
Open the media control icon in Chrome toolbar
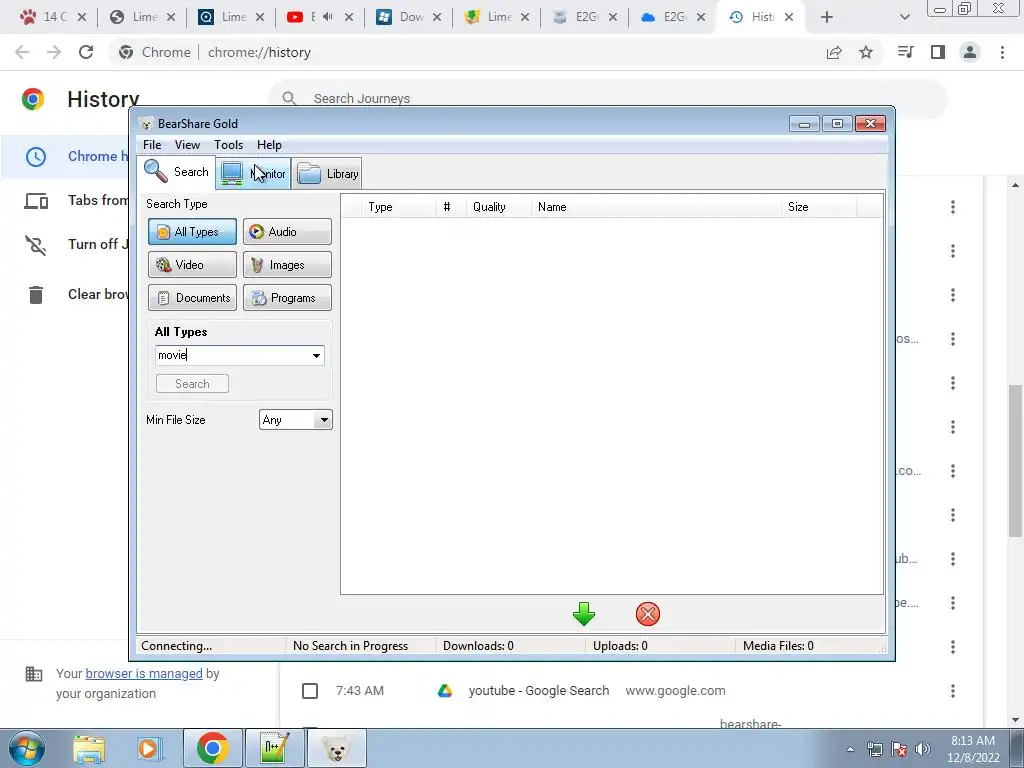pos(906,52)
